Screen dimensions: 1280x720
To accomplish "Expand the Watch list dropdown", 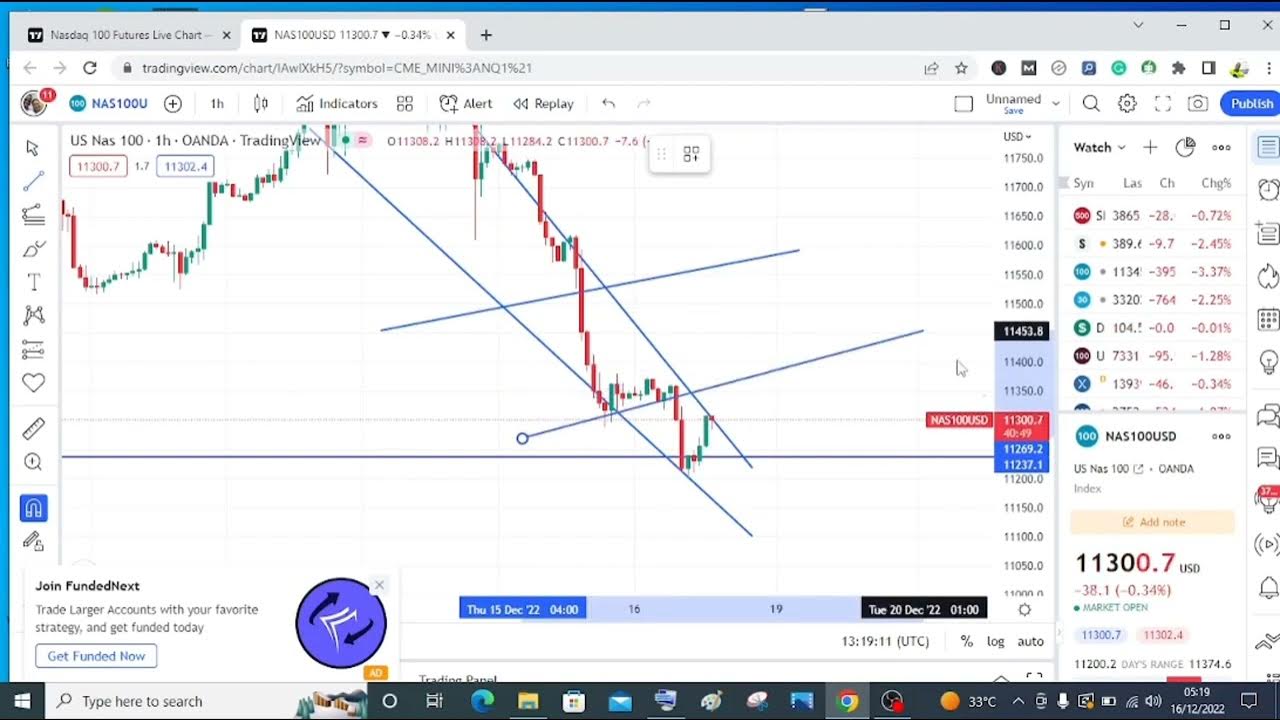I will pos(1096,147).
